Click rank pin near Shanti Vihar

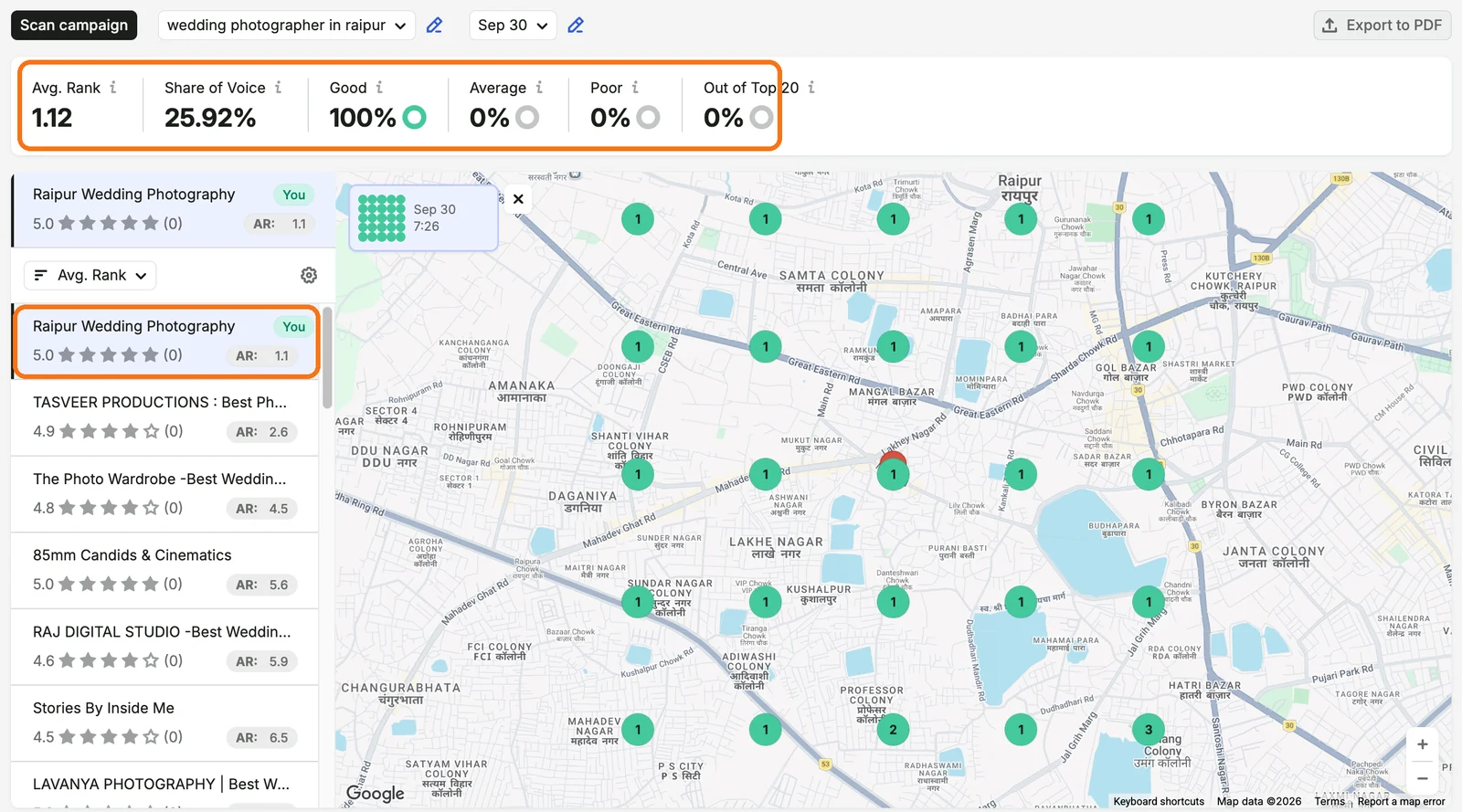[x=638, y=474]
